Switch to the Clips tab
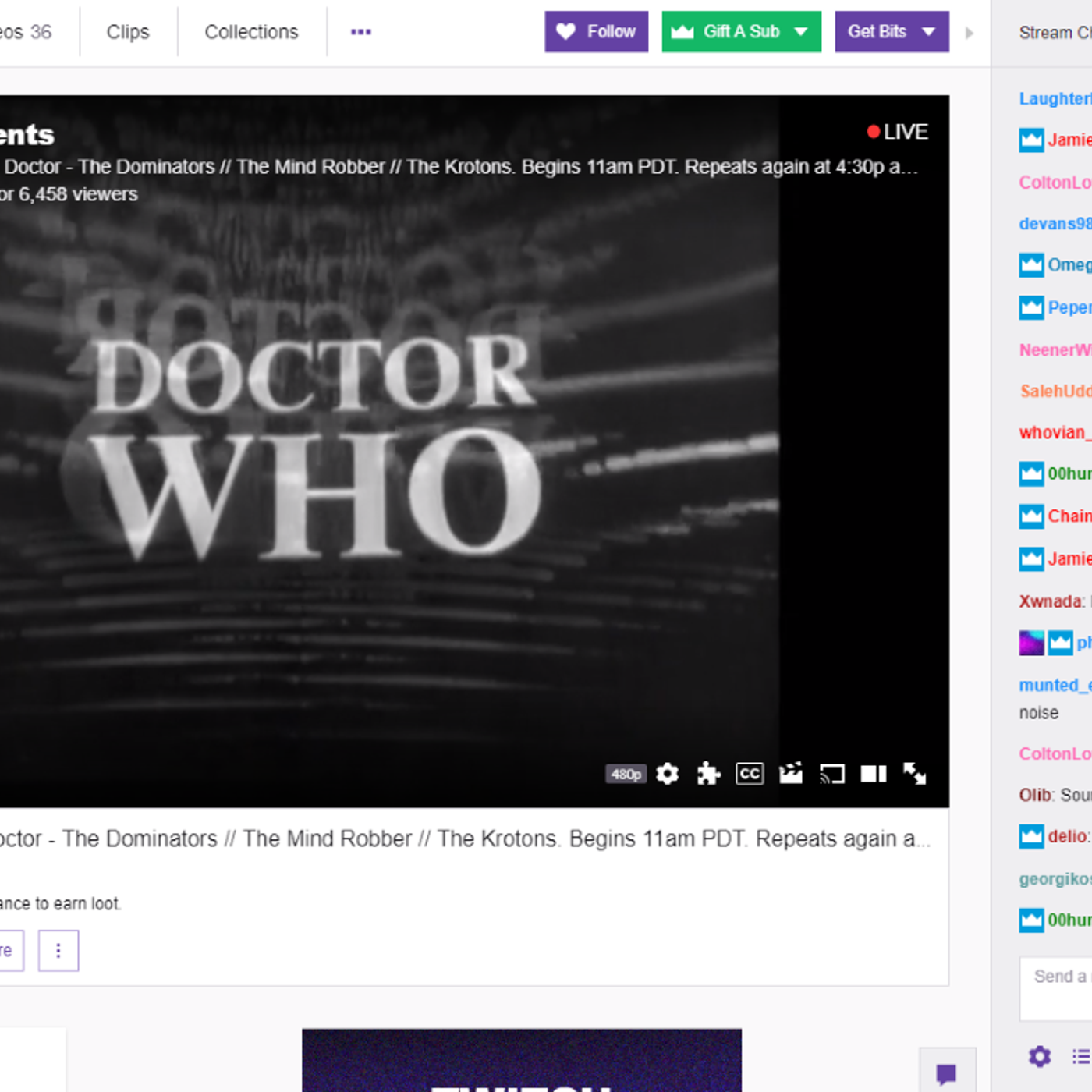The width and height of the screenshot is (1092, 1092). pos(128,32)
